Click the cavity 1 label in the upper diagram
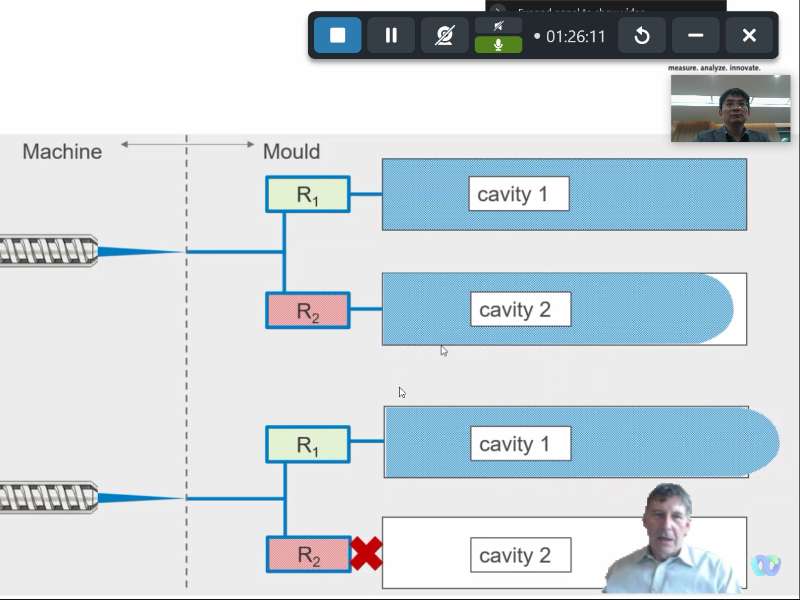Viewport: 800px width, 600px height. (518, 194)
